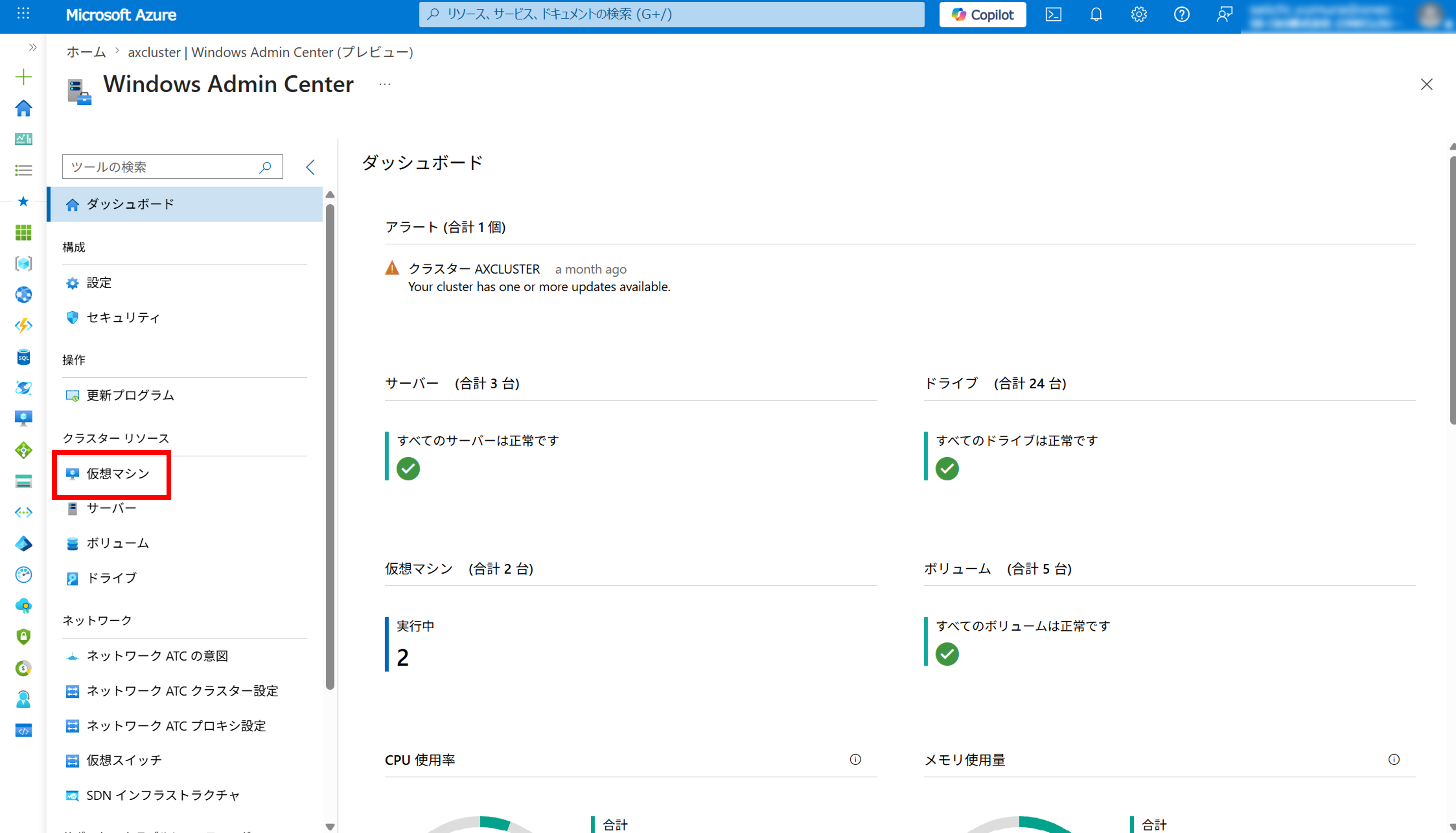Image resolution: width=1456 pixels, height=833 pixels.
Task: Click the すべてのサーバーは正常です status text
Action: click(x=478, y=441)
